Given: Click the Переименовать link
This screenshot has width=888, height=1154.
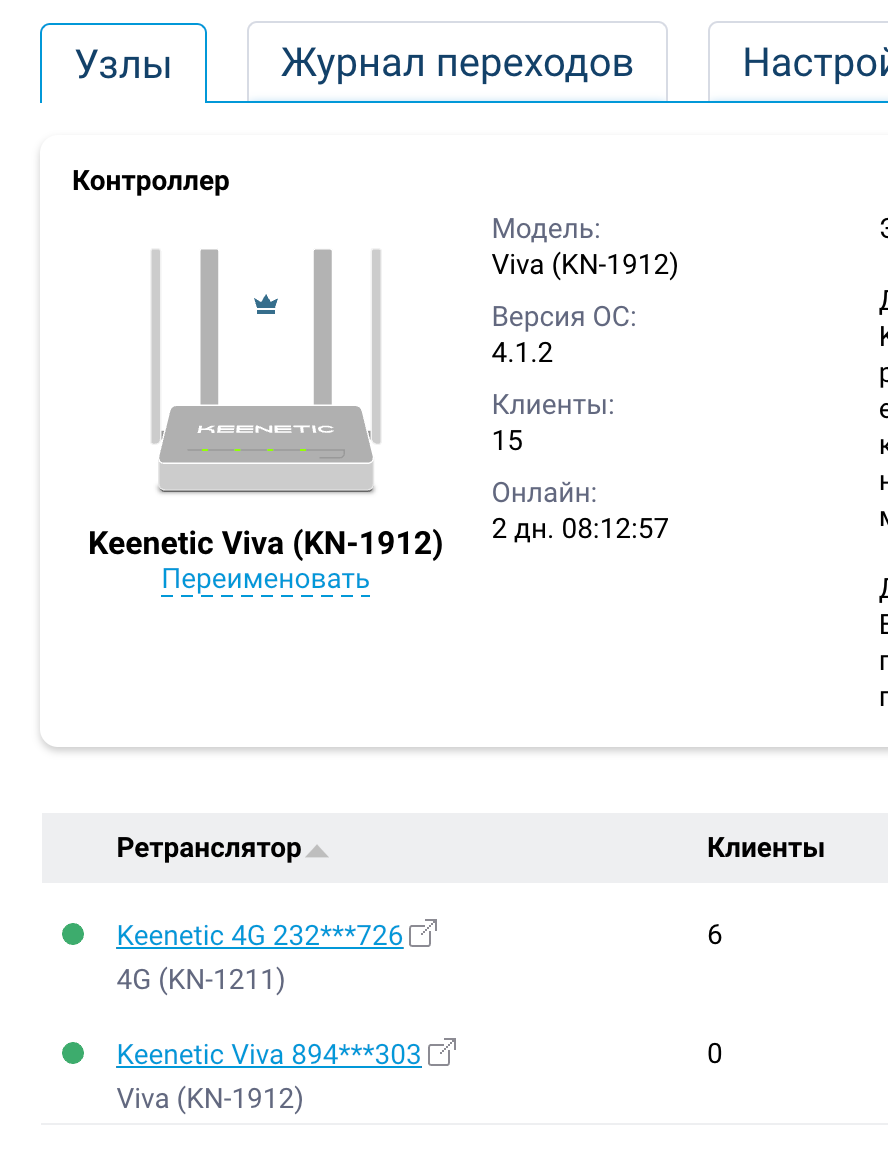Looking at the screenshot, I should pyautogui.click(x=266, y=579).
